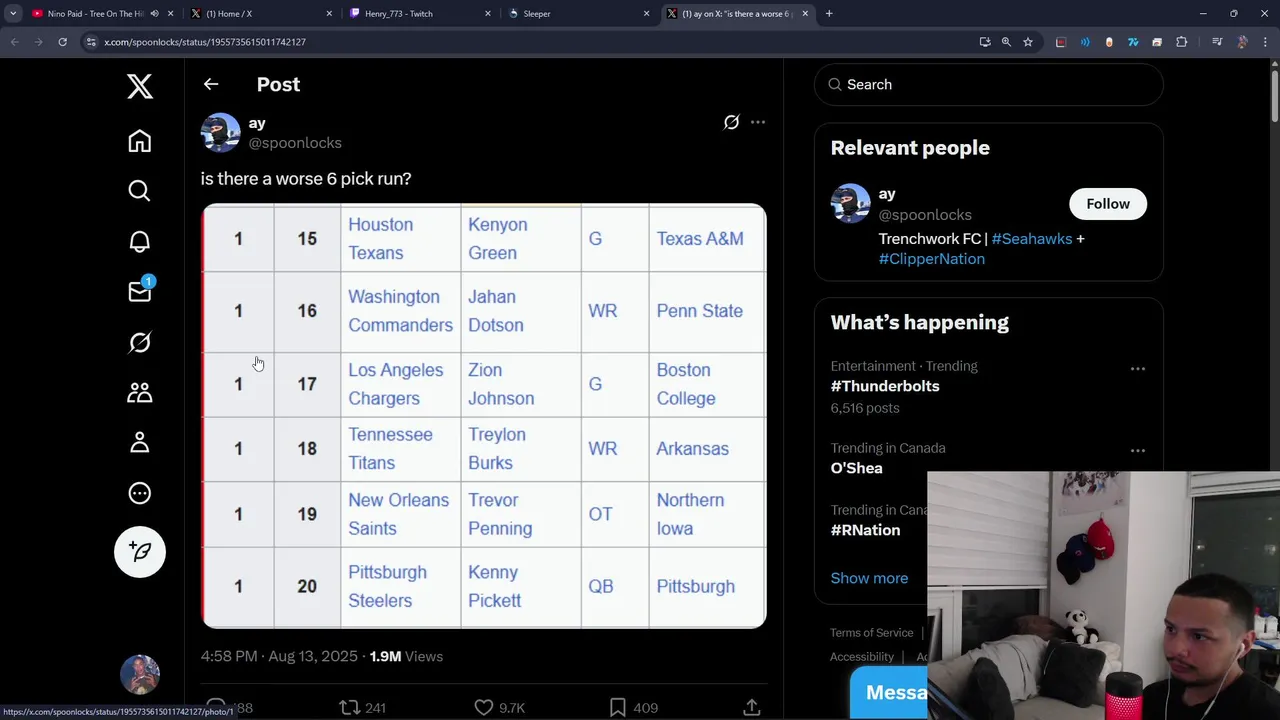Open Grok icon in sidebar
The width and height of the screenshot is (1280, 720).
click(x=140, y=343)
